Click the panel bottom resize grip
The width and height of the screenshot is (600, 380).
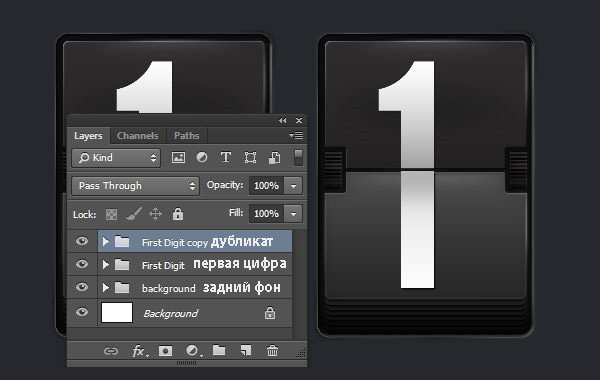click(x=186, y=362)
